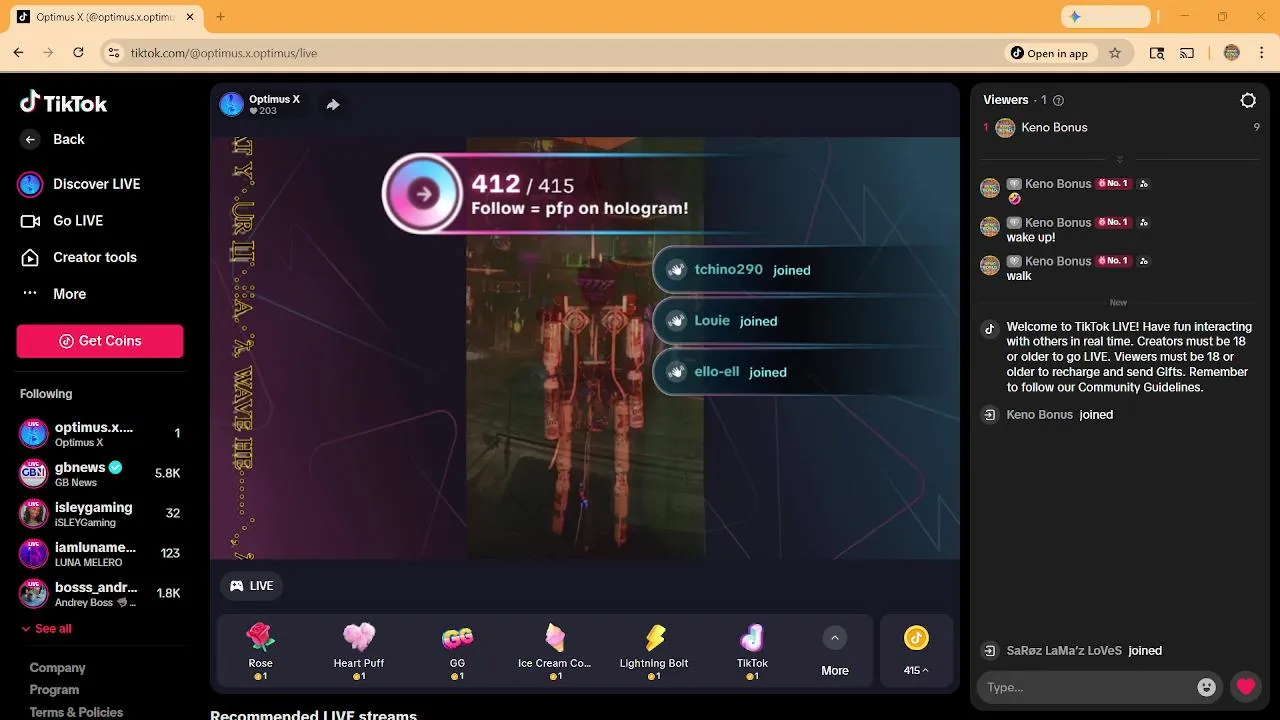The width and height of the screenshot is (1280, 720).
Task: Open coin balance 415
Action: coord(916,651)
